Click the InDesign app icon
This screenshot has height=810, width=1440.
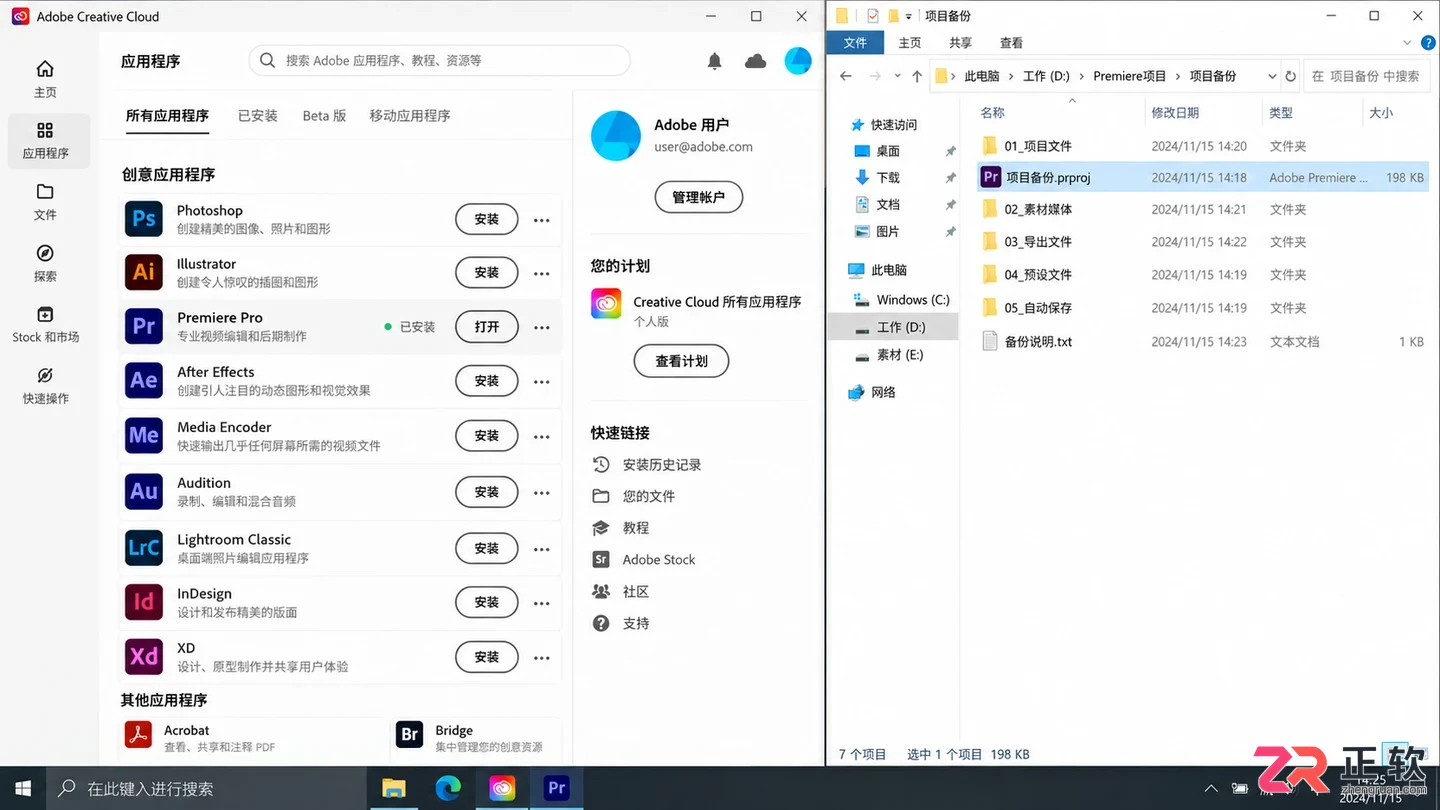[x=144, y=602]
